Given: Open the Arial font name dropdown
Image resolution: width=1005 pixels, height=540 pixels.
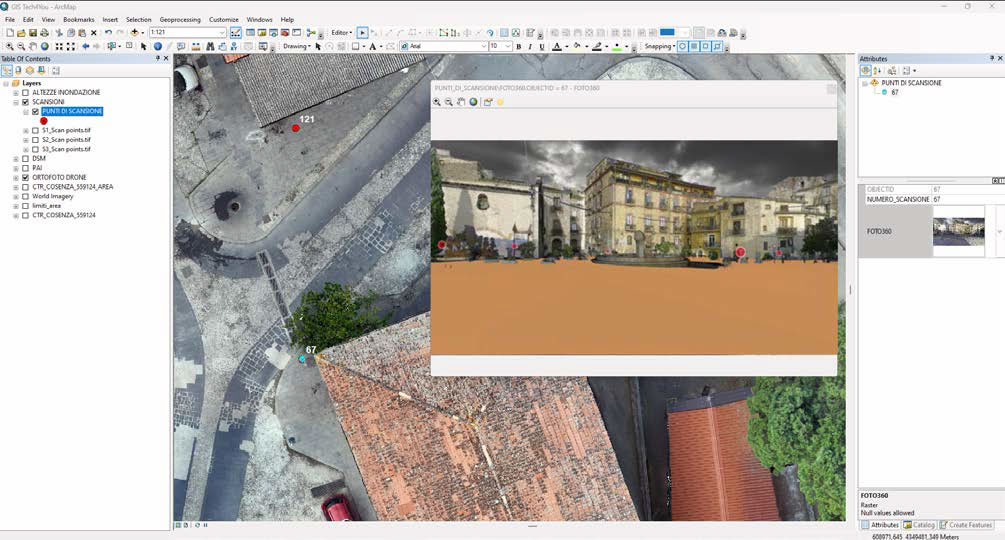Looking at the screenshot, I should (x=484, y=47).
